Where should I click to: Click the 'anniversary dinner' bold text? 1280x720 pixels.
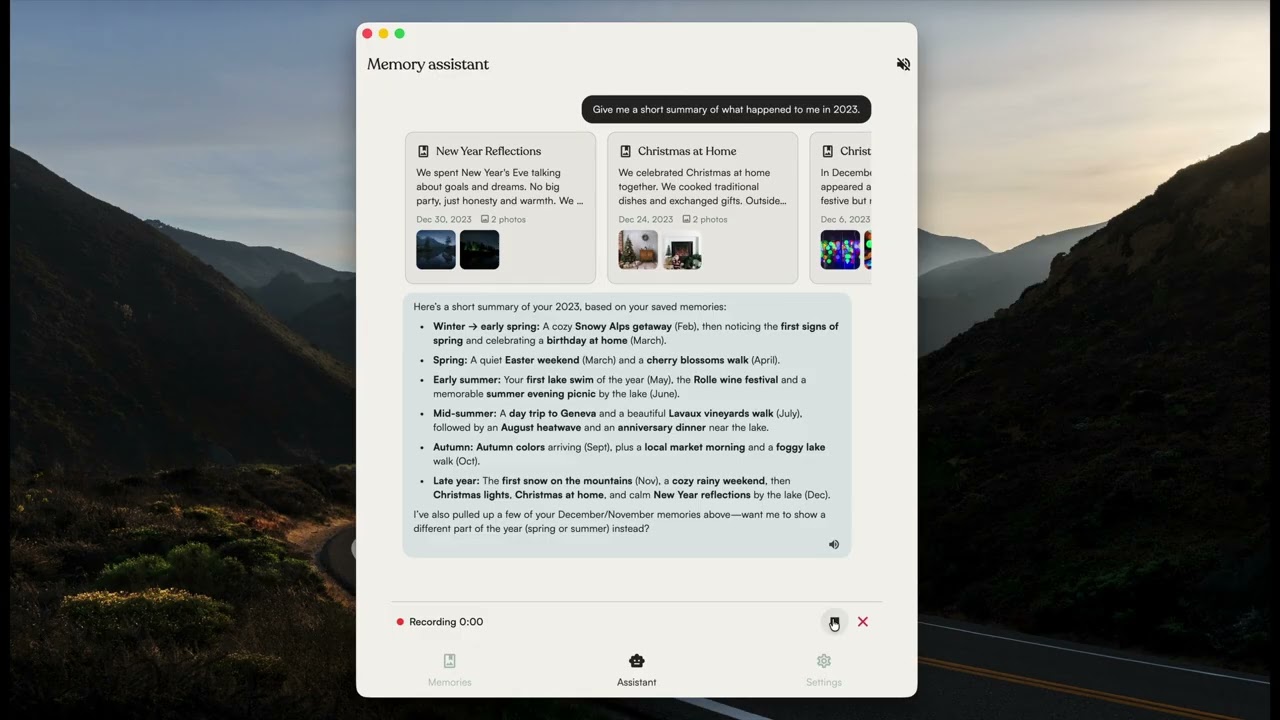661,428
